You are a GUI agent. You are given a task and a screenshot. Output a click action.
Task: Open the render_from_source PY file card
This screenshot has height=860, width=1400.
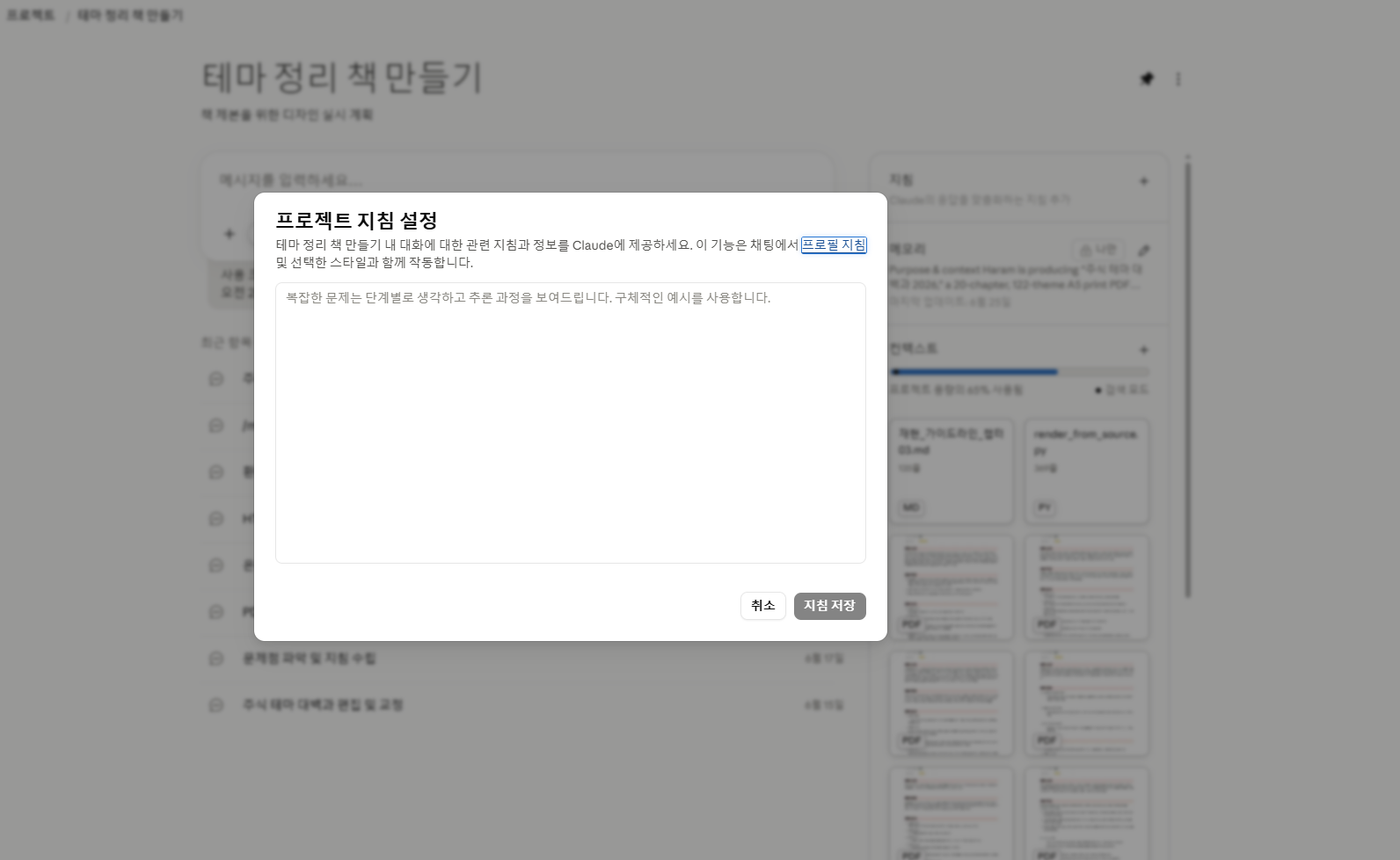coord(1087,471)
